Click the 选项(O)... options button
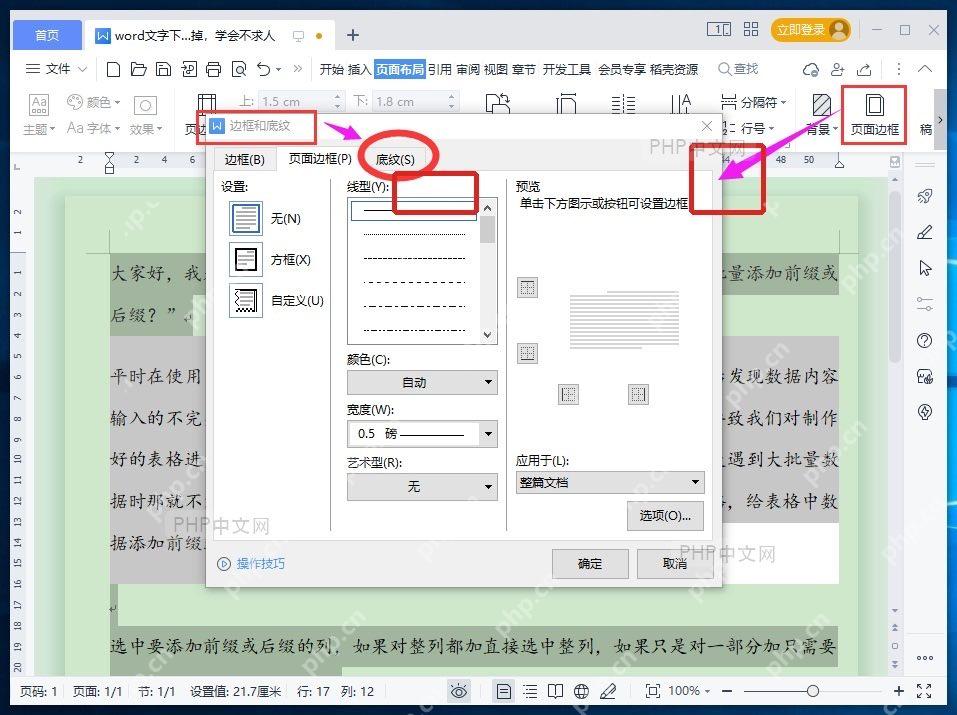Screen dimensions: 957x715 pos(665,516)
